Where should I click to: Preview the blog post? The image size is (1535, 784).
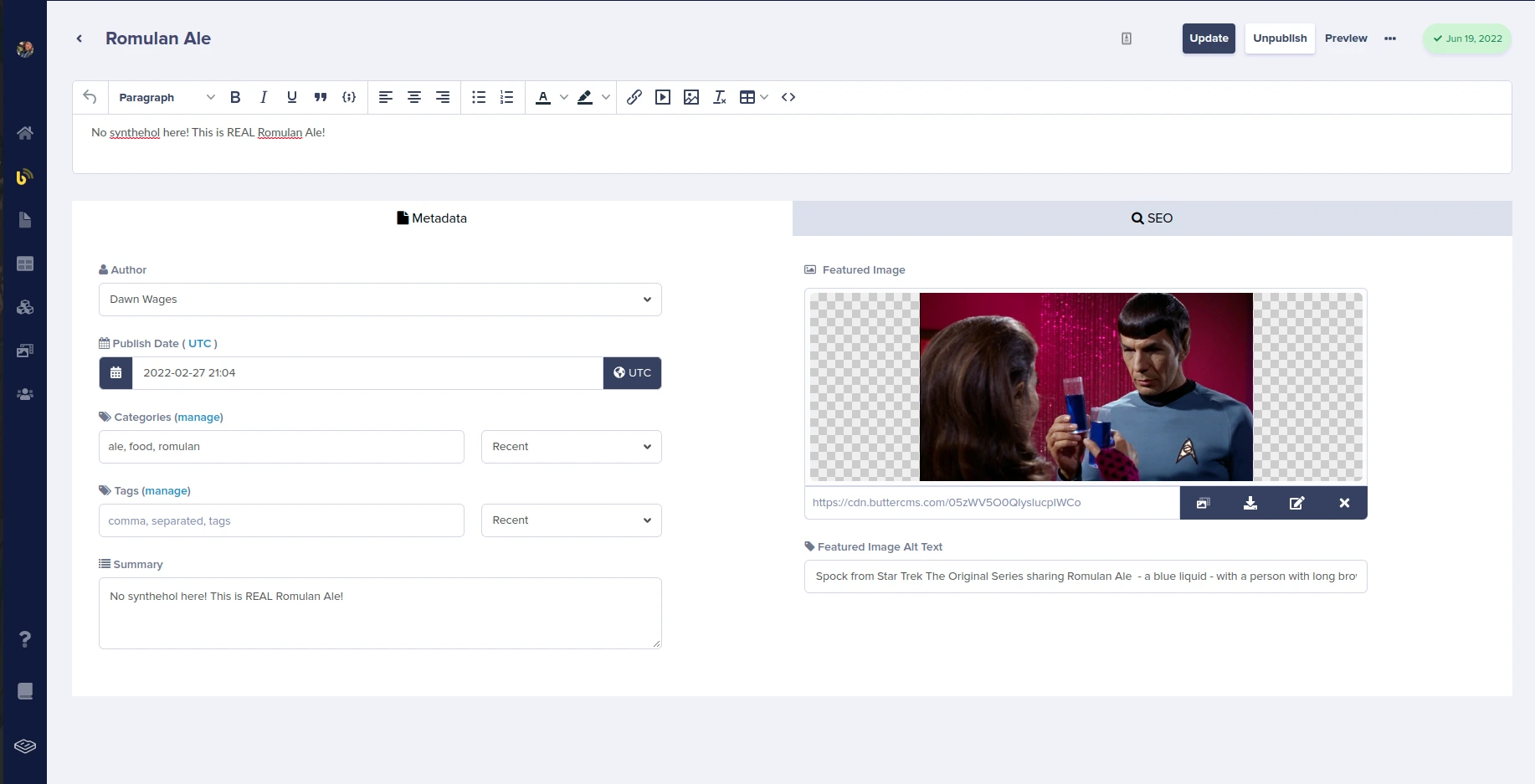click(1346, 38)
